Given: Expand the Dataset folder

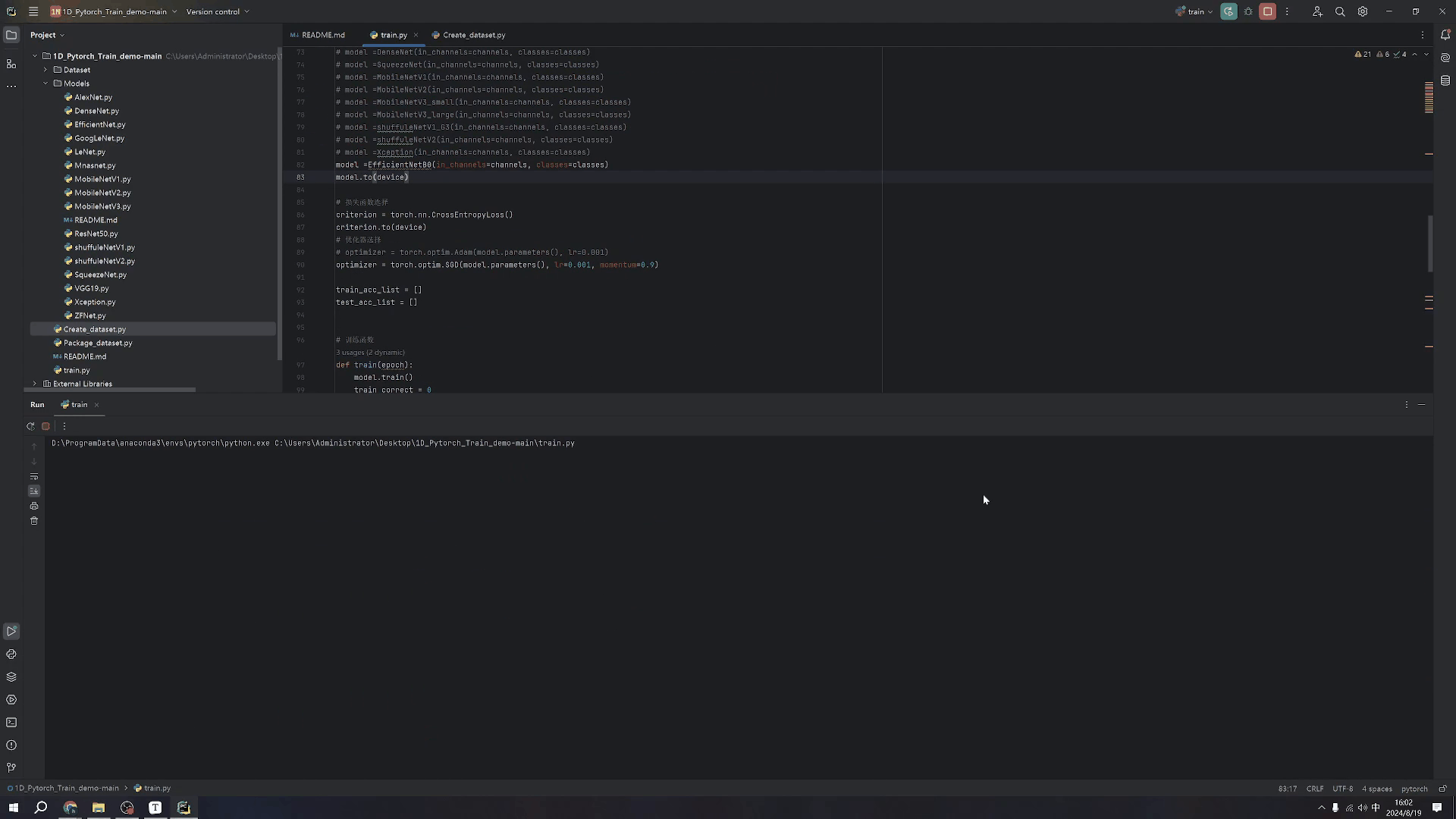Looking at the screenshot, I should [x=45, y=70].
